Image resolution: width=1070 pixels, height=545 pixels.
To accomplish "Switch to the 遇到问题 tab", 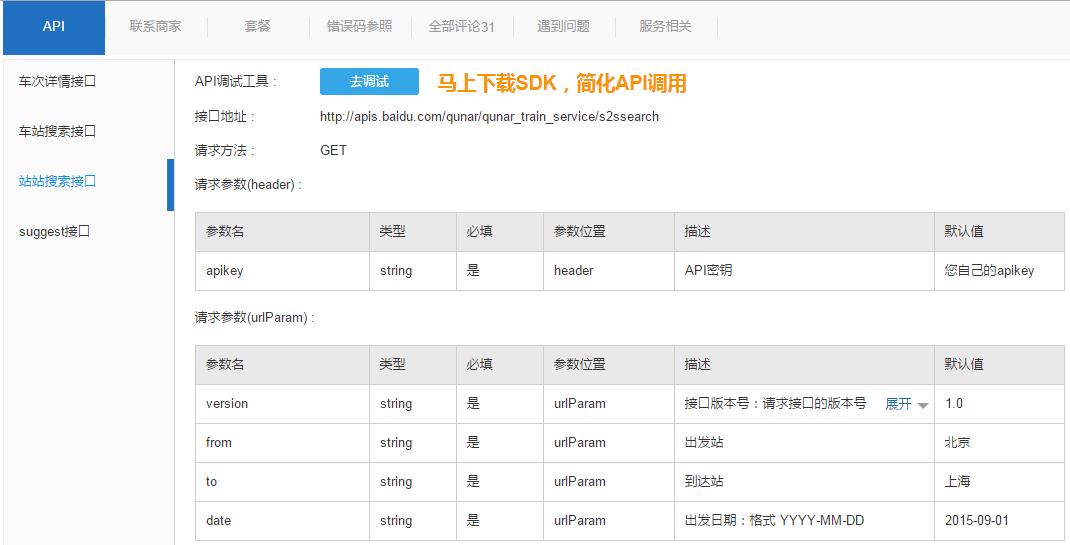I will [563, 27].
